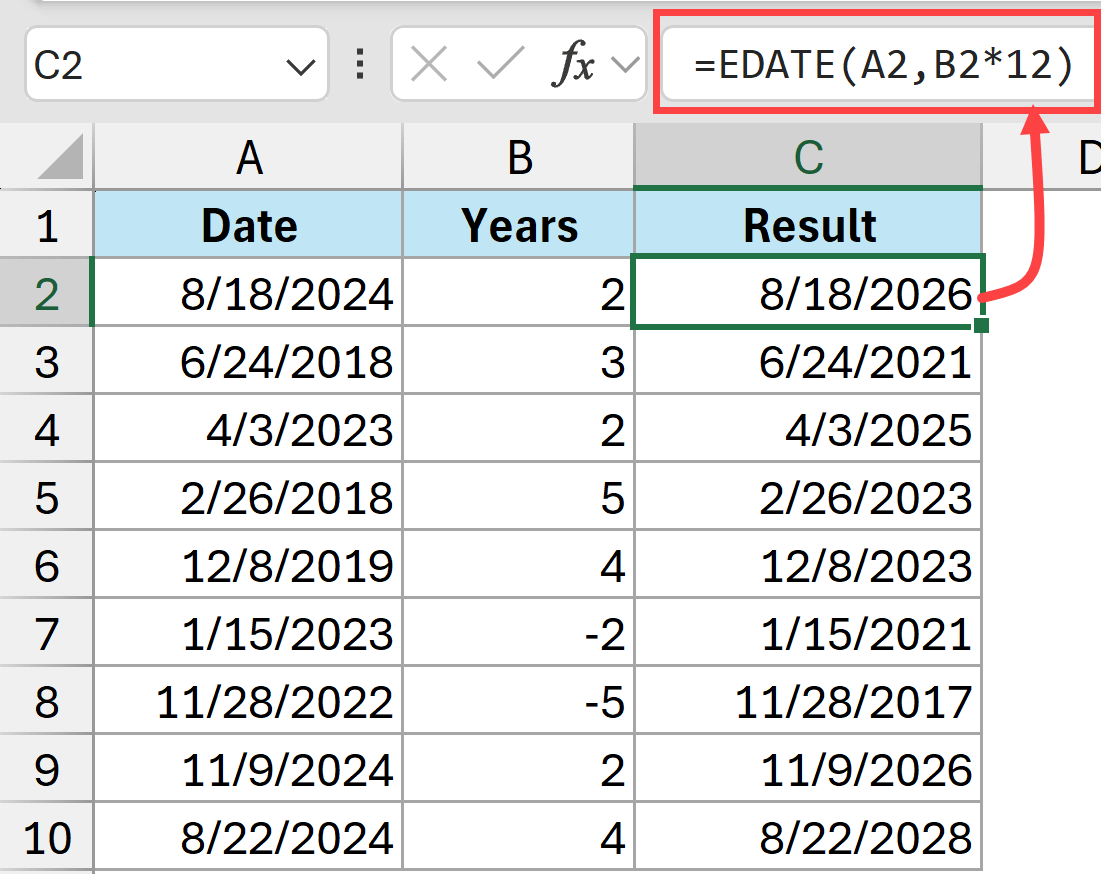
Task: Click the Cancel (X) formula icon
Action: coord(428,64)
